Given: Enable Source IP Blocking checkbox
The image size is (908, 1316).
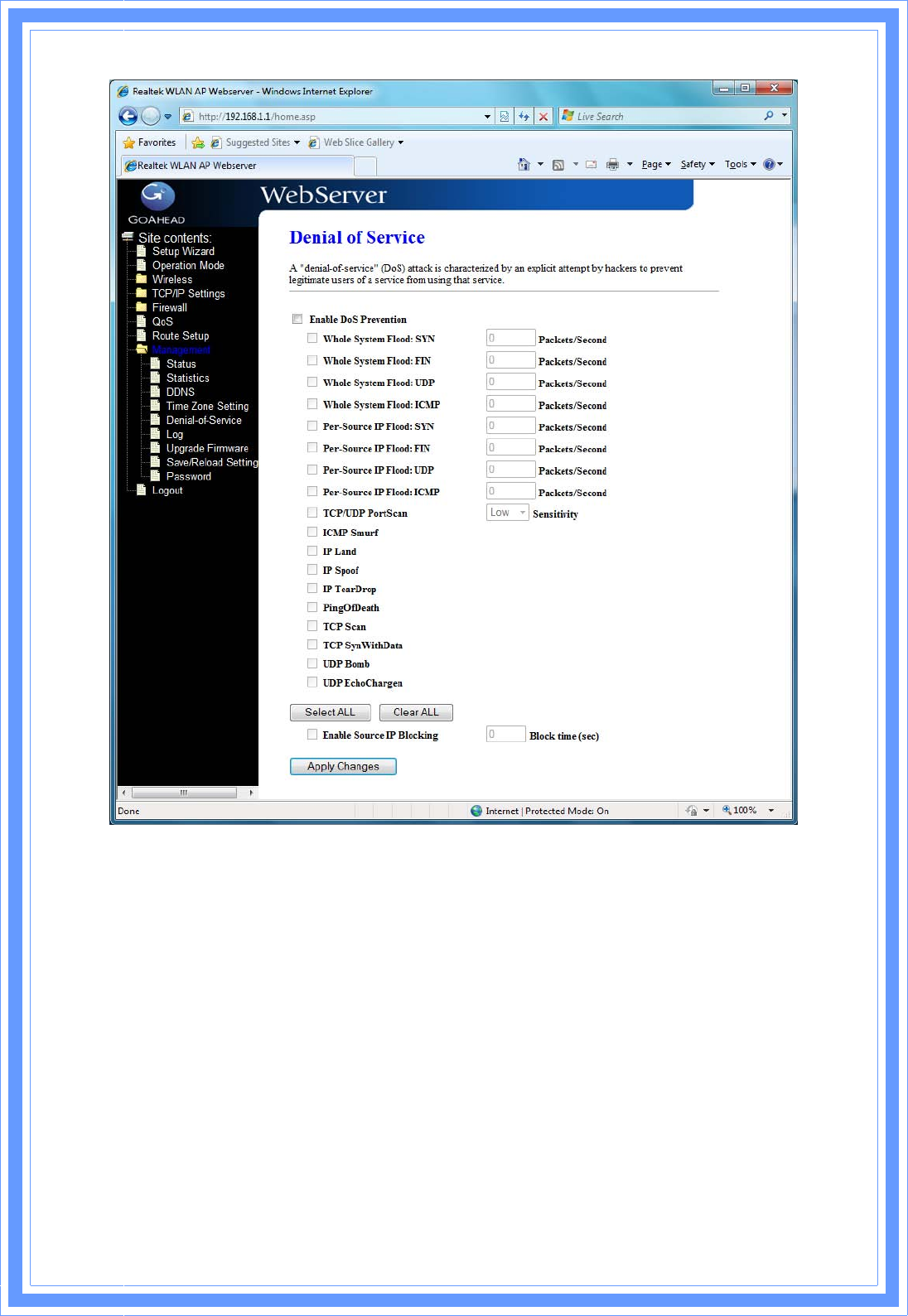Looking at the screenshot, I should [x=312, y=735].
